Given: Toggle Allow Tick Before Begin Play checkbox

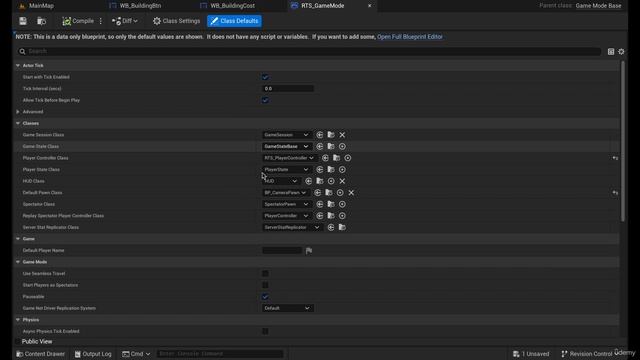Looking at the screenshot, I should point(265,100).
